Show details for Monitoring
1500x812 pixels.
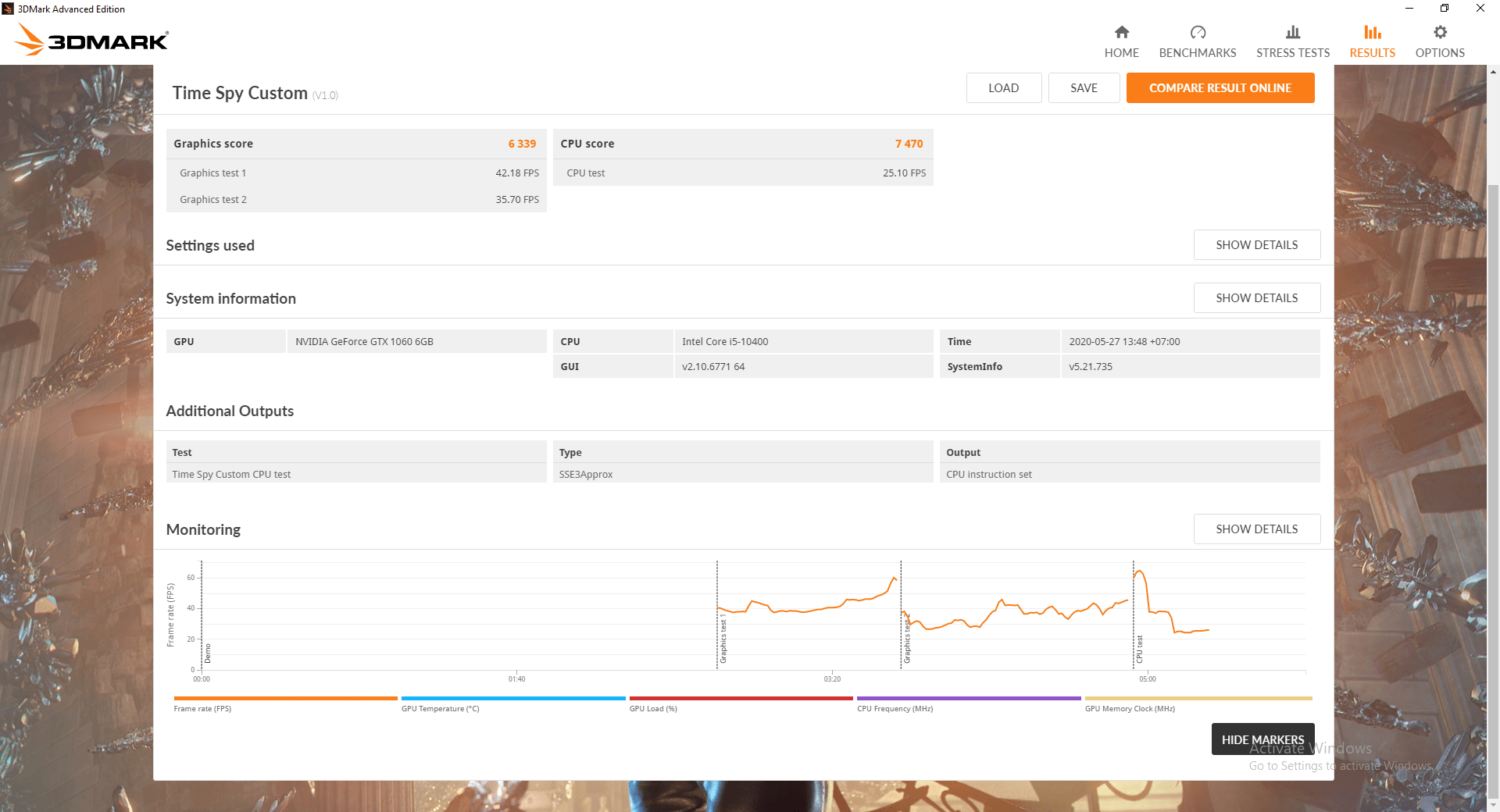tap(1256, 529)
